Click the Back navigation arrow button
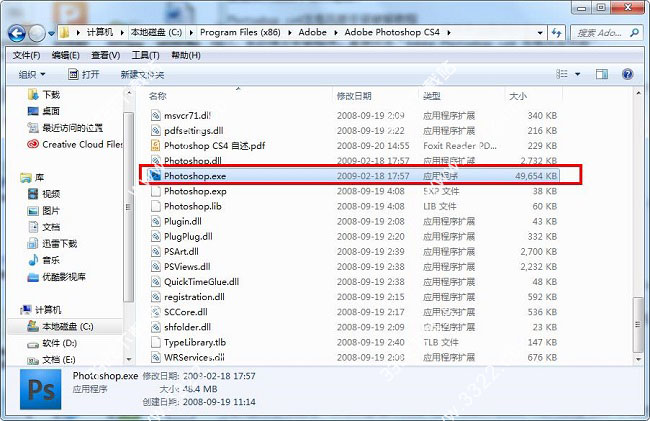Image resolution: width=650 pixels, height=421 pixels. click(x=17, y=33)
